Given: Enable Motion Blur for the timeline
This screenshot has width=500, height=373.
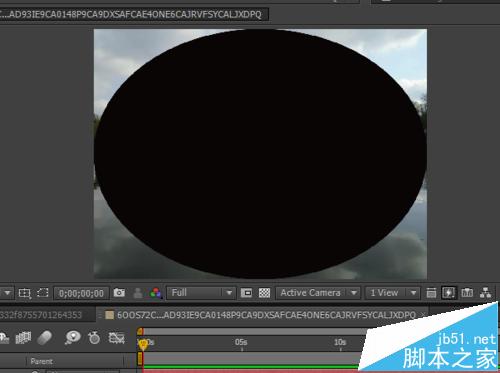Looking at the screenshot, I should tap(44, 338).
